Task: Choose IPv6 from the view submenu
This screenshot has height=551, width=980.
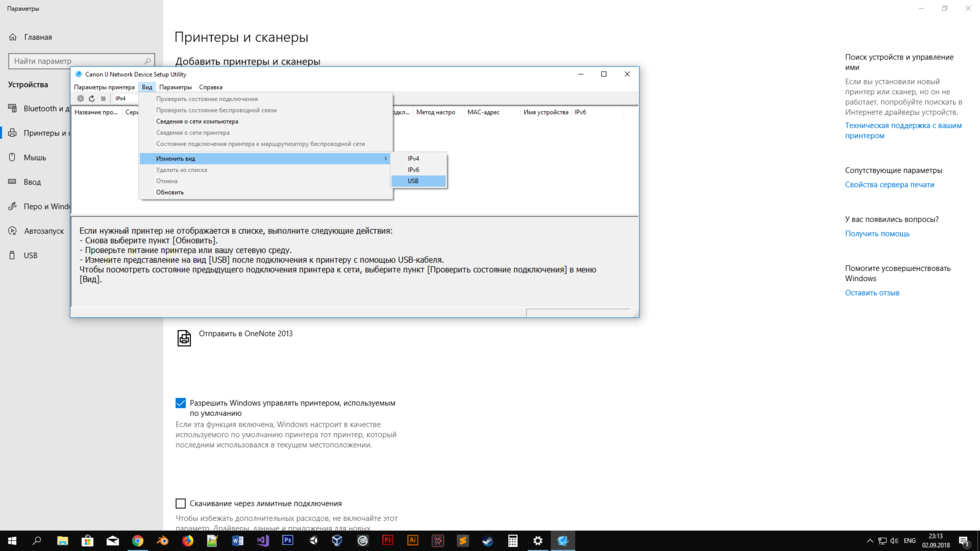Action: 413,170
